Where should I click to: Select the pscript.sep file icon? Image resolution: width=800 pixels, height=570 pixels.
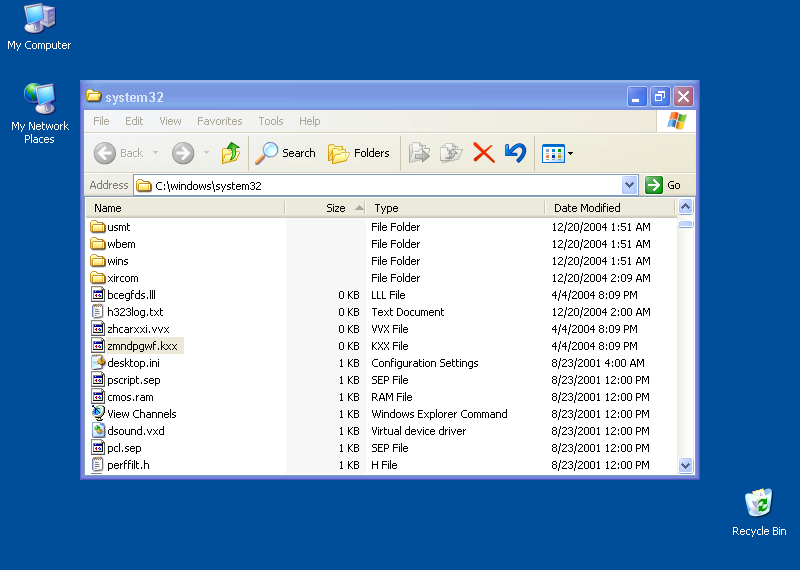coord(97,380)
